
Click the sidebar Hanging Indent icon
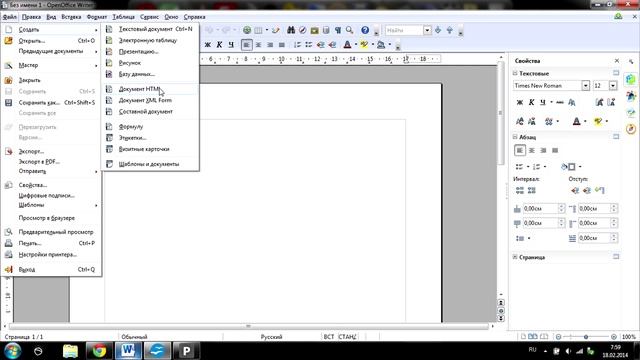[600, 190]
